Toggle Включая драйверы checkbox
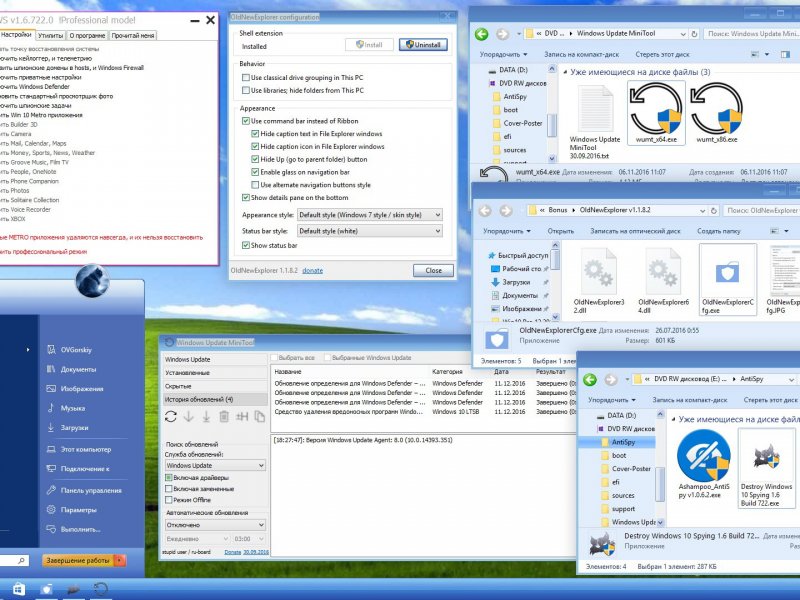This screenshot has height=600, width=800. pyautogui.click(x=168, y=478)
